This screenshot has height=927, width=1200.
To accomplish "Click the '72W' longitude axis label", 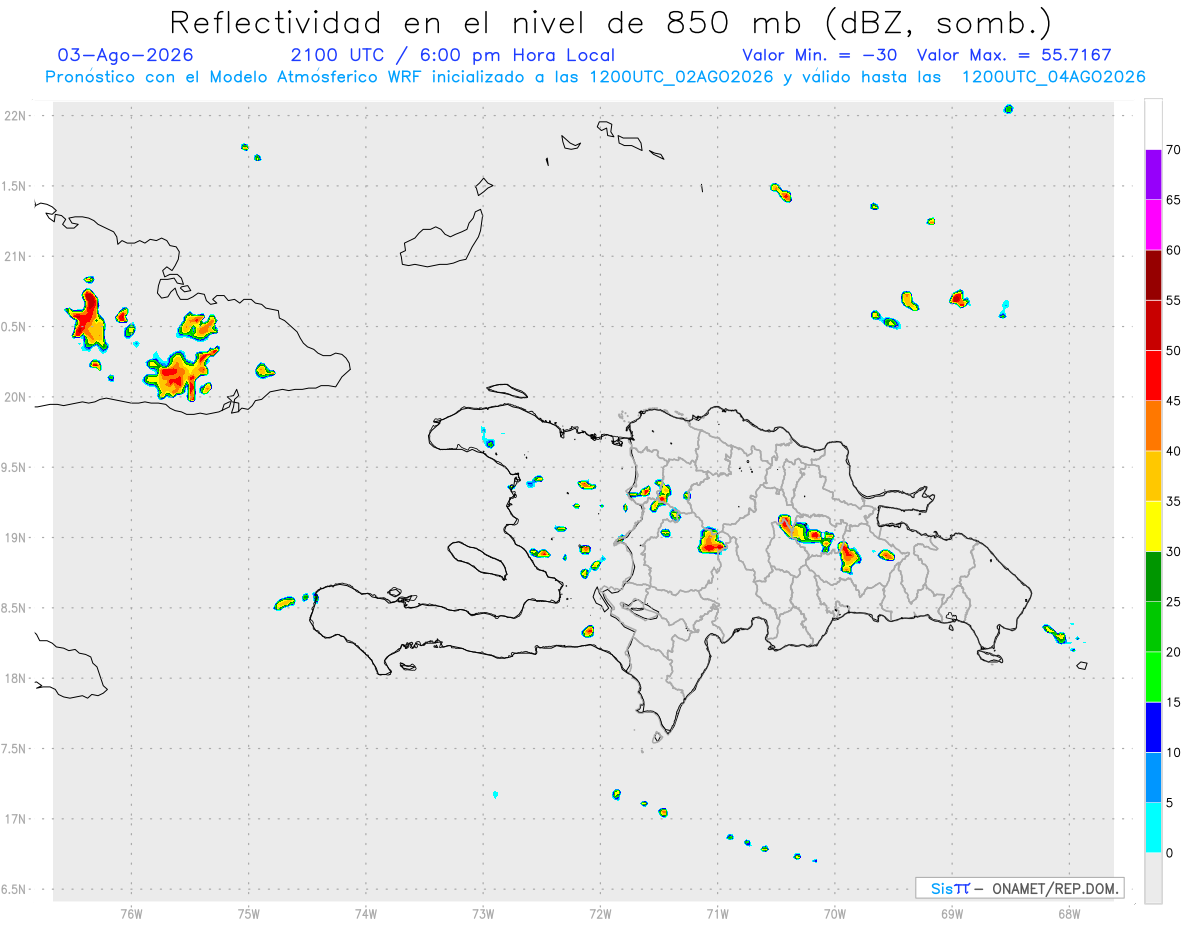I will [600, 913].
